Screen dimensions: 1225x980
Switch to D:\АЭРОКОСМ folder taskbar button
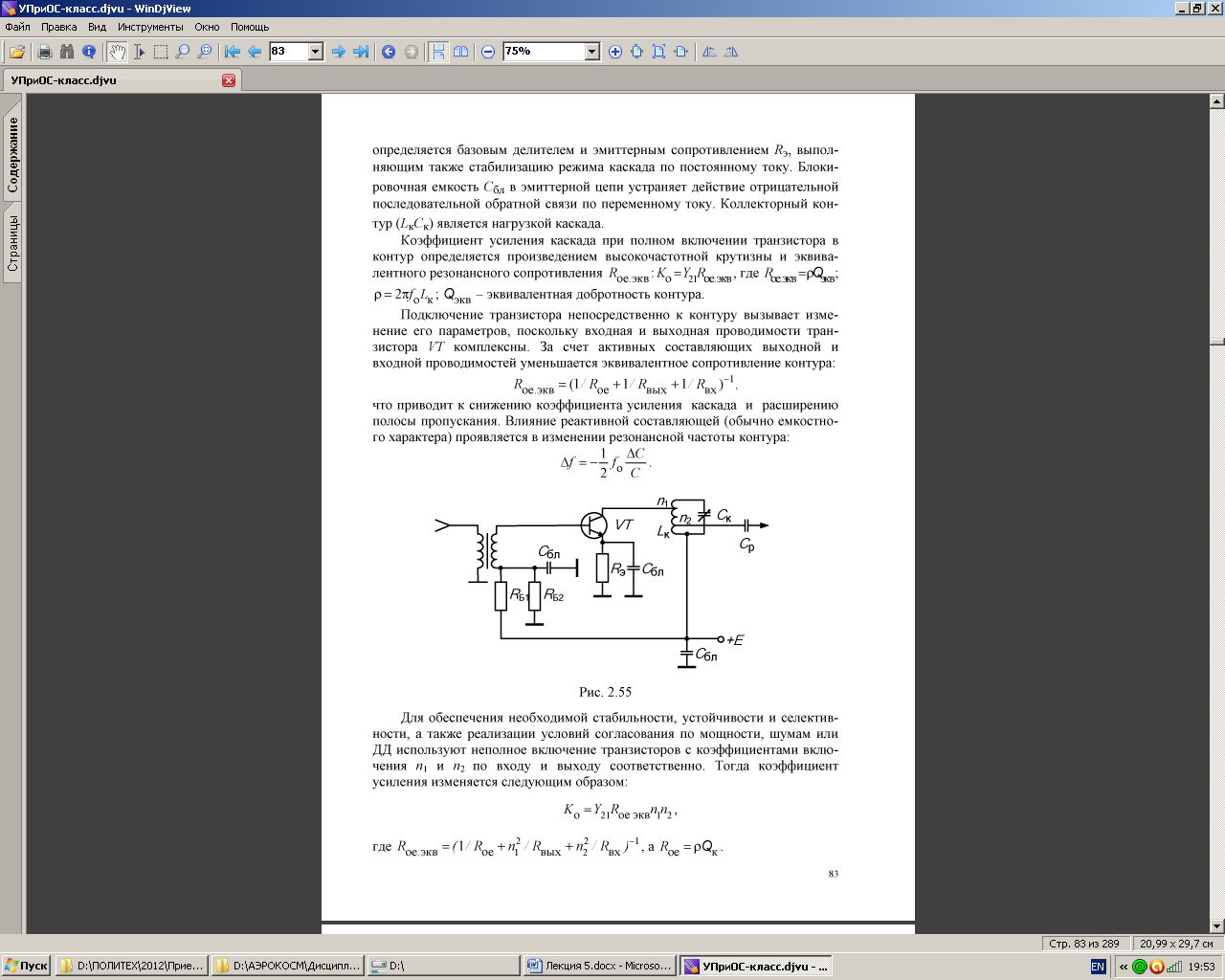(289, 967)
